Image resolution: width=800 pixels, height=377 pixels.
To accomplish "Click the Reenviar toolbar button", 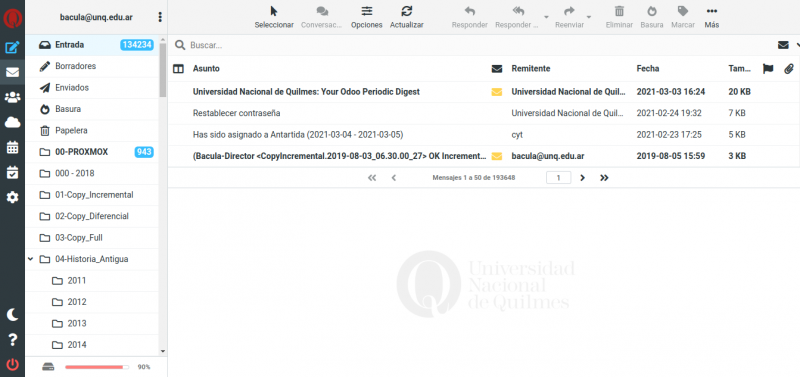I will tap(569, 17).
